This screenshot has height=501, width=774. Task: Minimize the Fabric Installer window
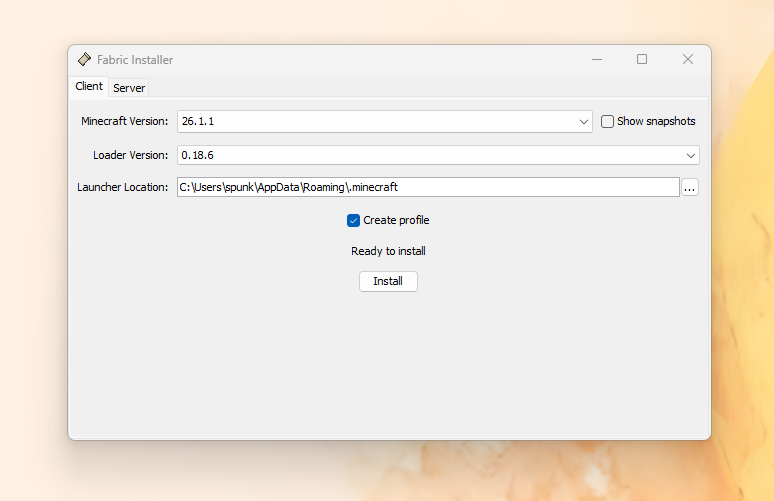(x=596, y=60)
